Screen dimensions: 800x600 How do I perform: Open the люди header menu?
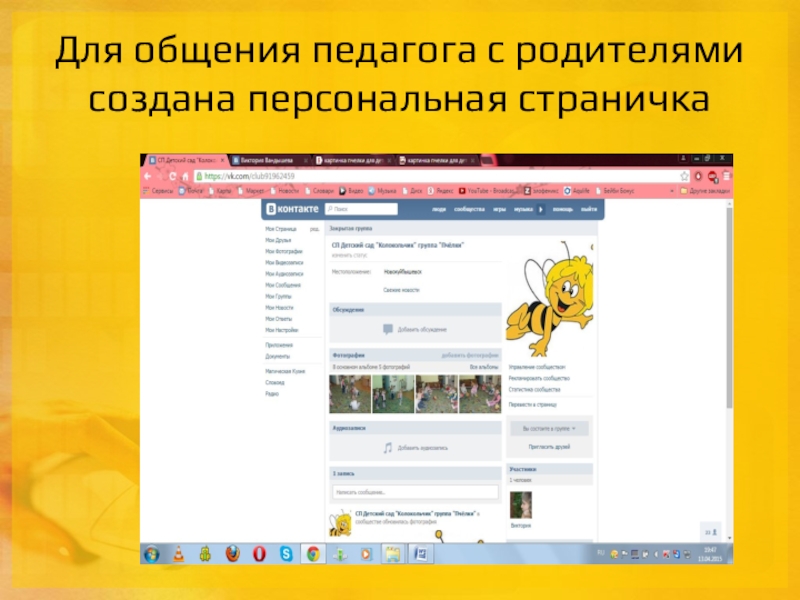point(439,209)
